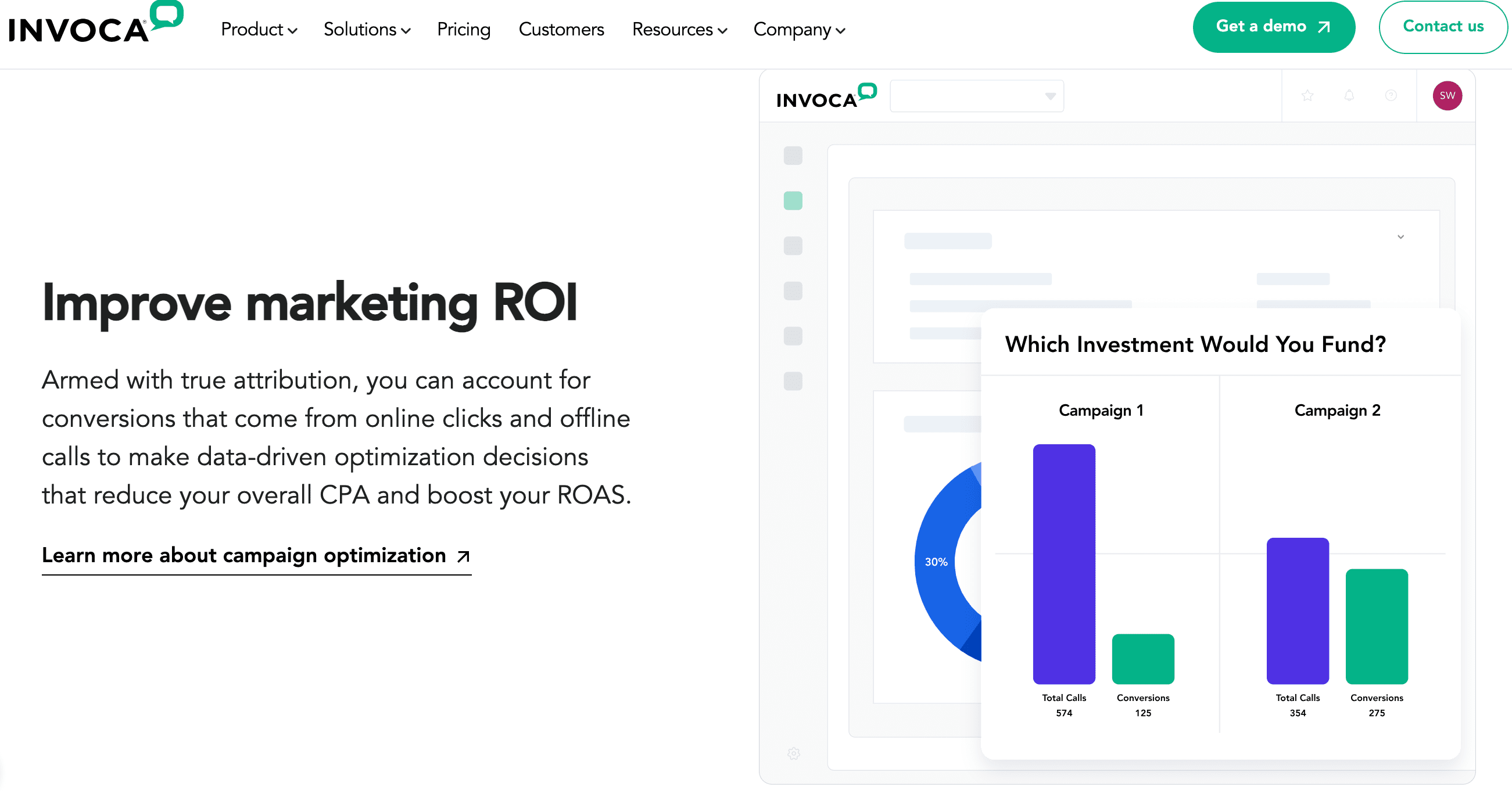Expand the Product menu
Viewport: 1512px width, 791px height.
(x=258, y=30)
